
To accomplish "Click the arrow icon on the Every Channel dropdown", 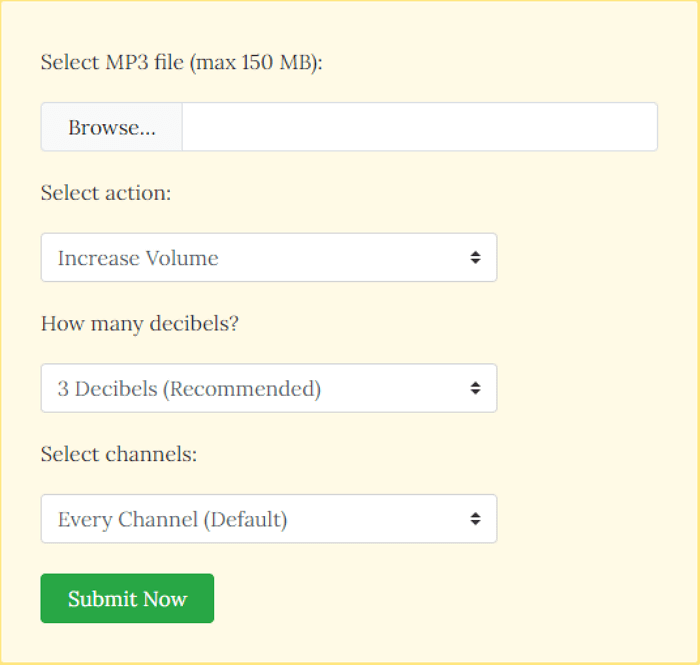I will 475,520.
